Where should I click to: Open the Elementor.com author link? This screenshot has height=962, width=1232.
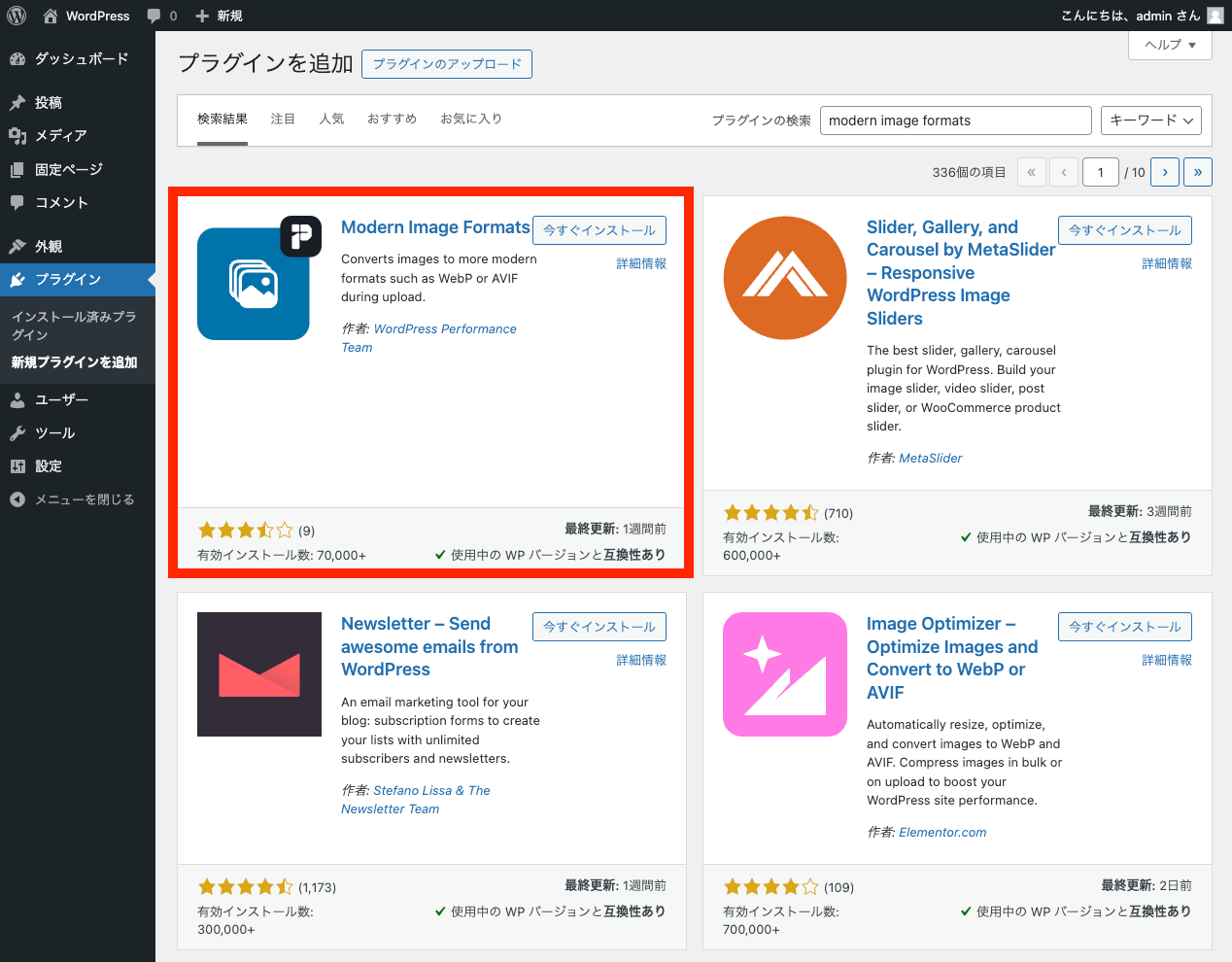pyautogui.click(x=942, y=833)
